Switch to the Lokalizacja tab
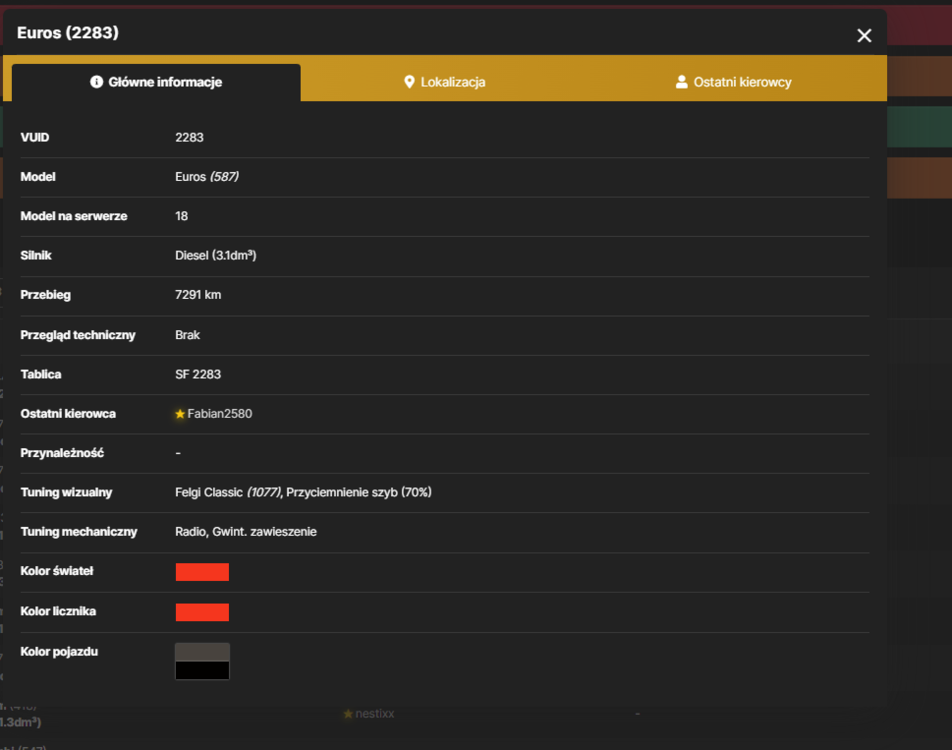 click(x=444, y=82)
